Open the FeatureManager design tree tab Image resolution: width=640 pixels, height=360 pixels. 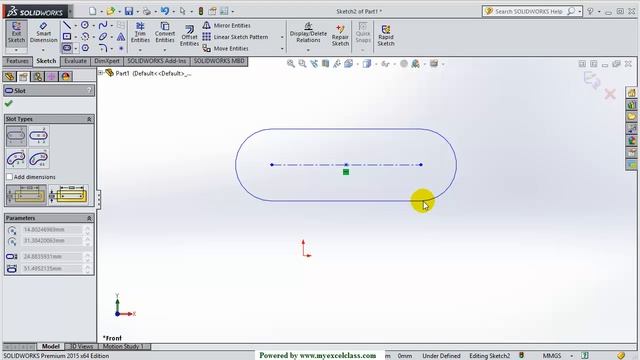coord(9,76)
